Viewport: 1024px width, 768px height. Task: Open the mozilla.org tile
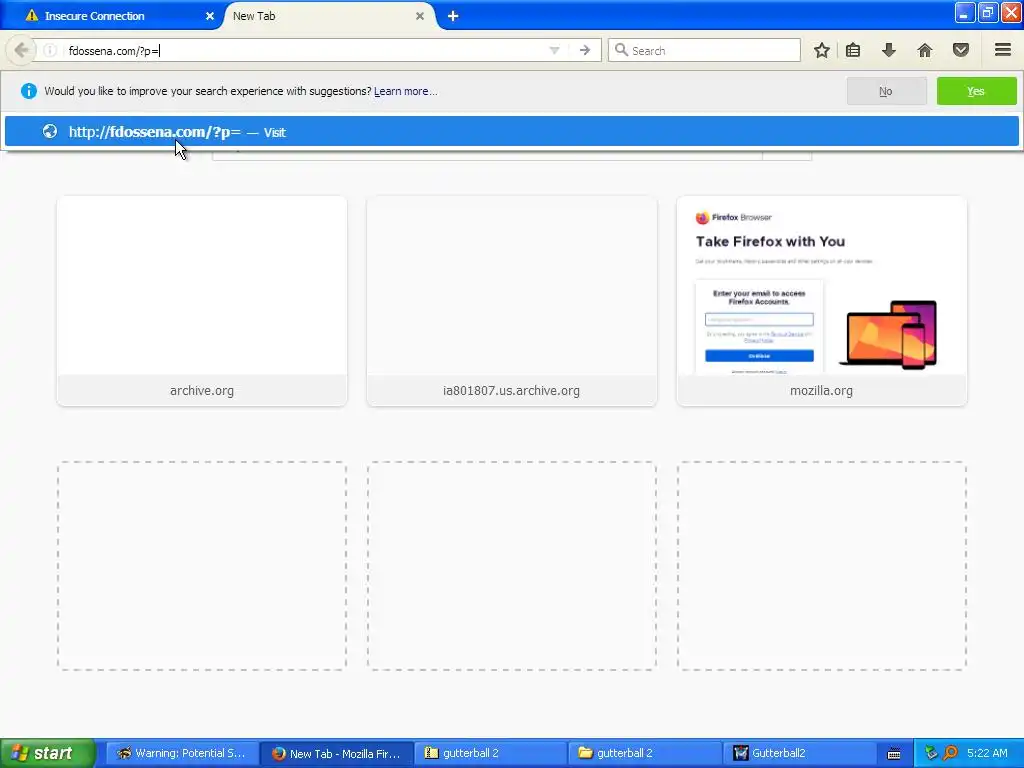click(x=822, y=301)
